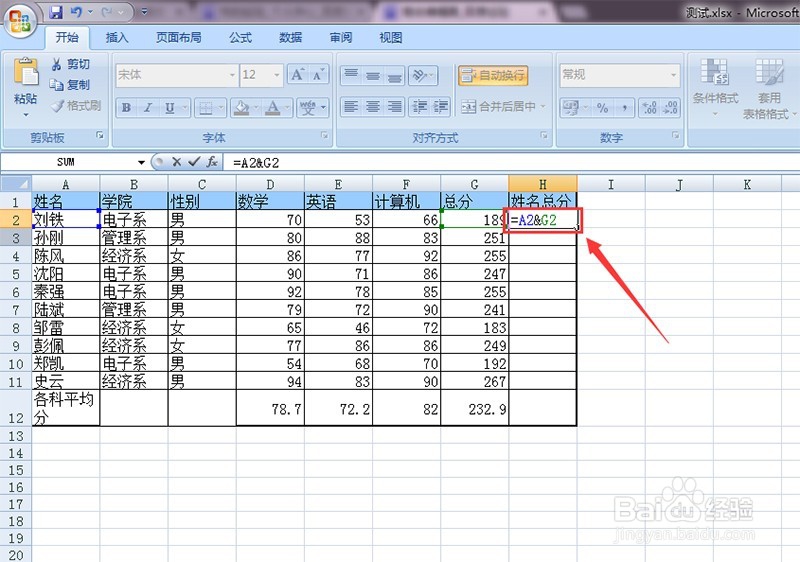
Task: Switch to the 公式 ribbon tab
Action: (240, 37)
